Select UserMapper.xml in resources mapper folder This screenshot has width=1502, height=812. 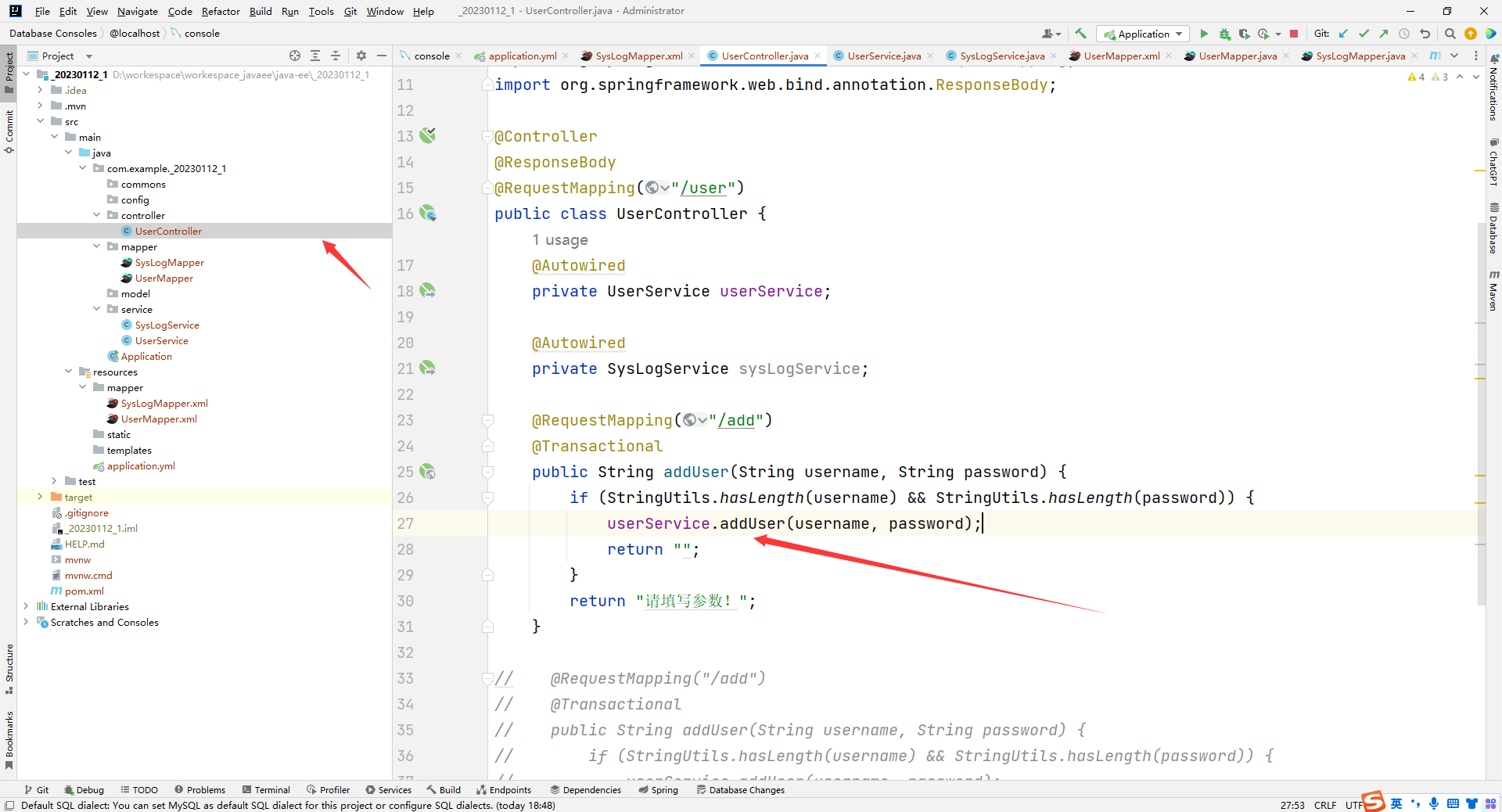point(159,419)
